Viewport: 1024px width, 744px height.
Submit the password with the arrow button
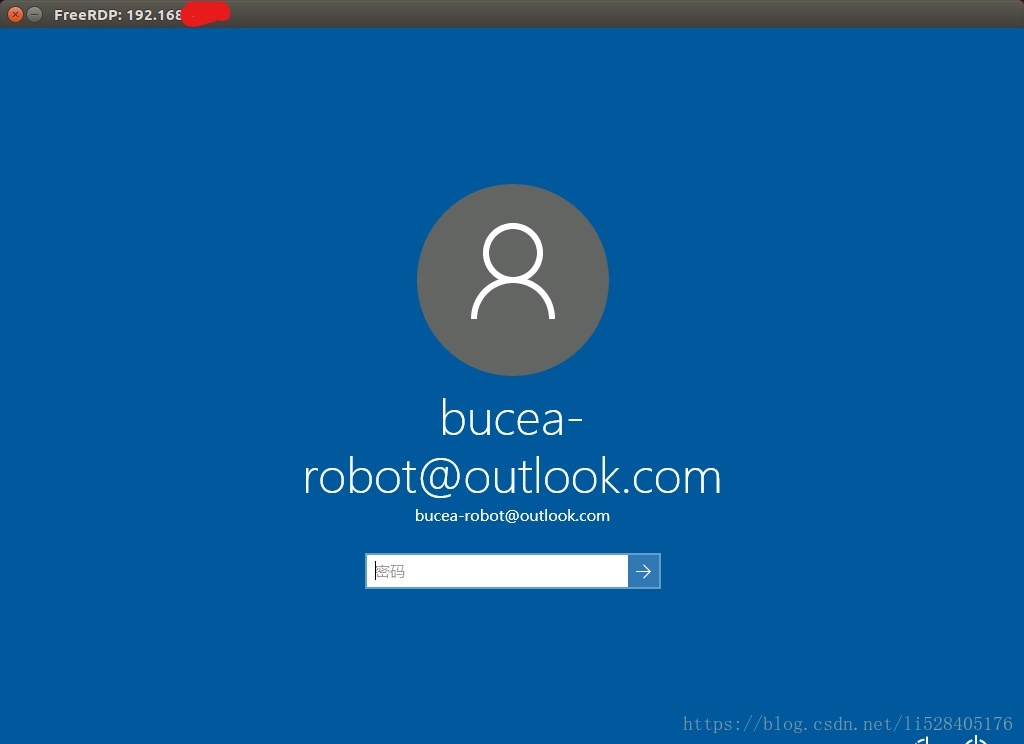(644, 571)
